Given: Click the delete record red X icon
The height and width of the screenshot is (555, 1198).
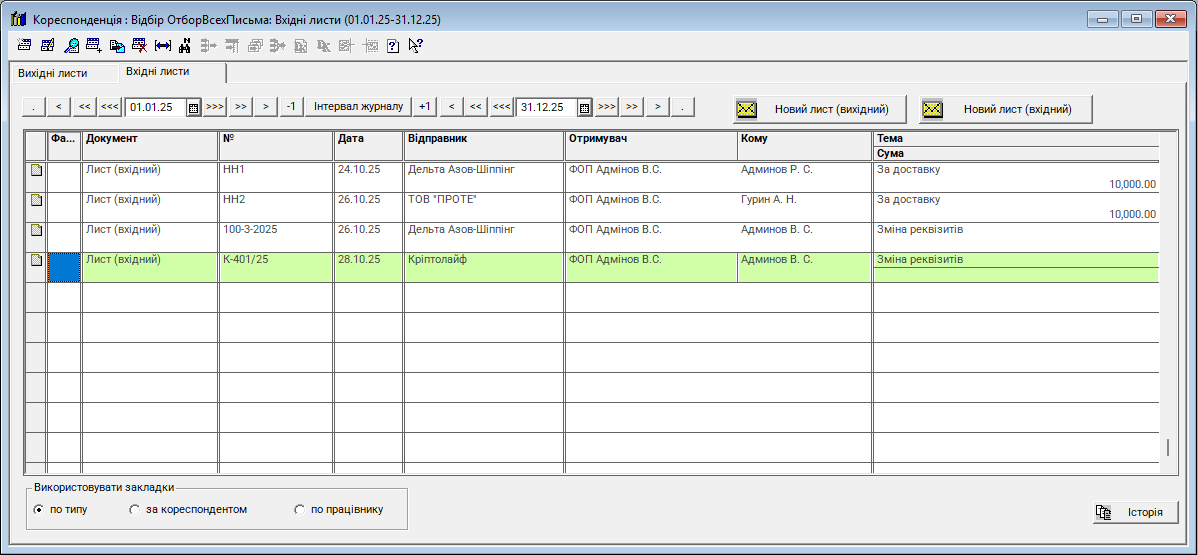Looking at the screenshot, I should pyautogui.click(x=140, y=45).
